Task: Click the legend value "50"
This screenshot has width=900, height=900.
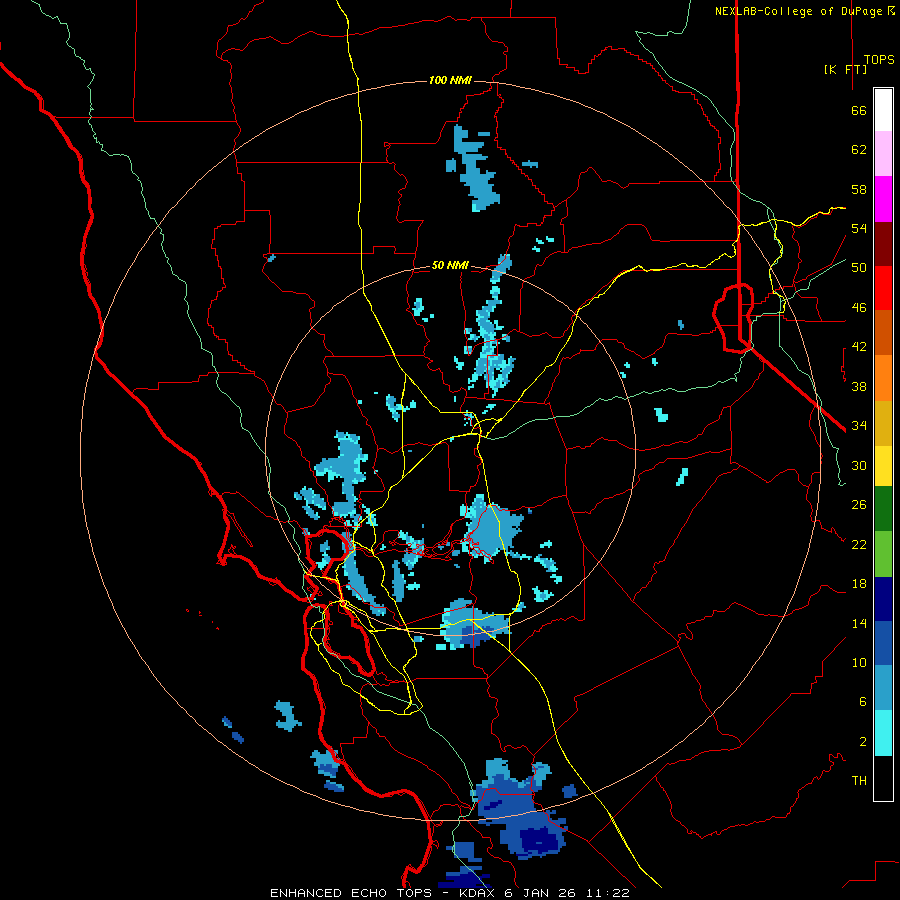Action: click(859, 268)
